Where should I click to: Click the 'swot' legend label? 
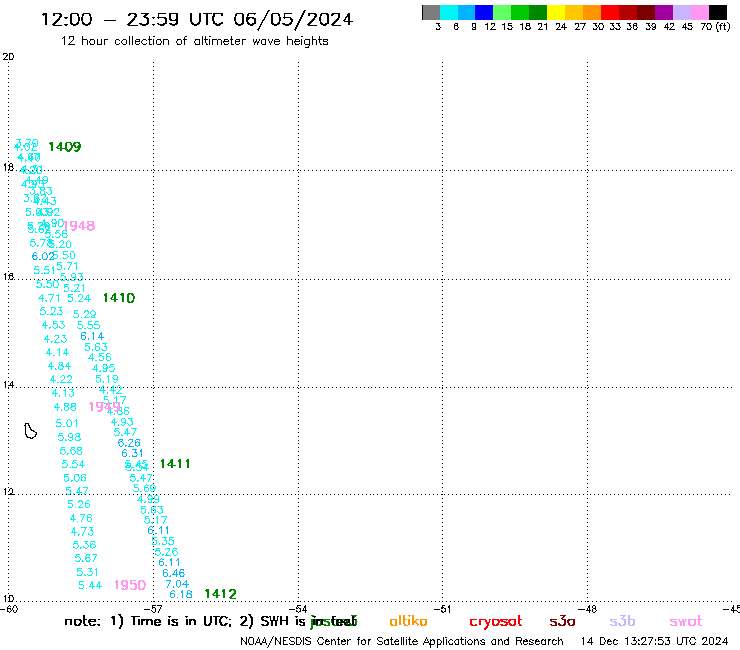686,621
